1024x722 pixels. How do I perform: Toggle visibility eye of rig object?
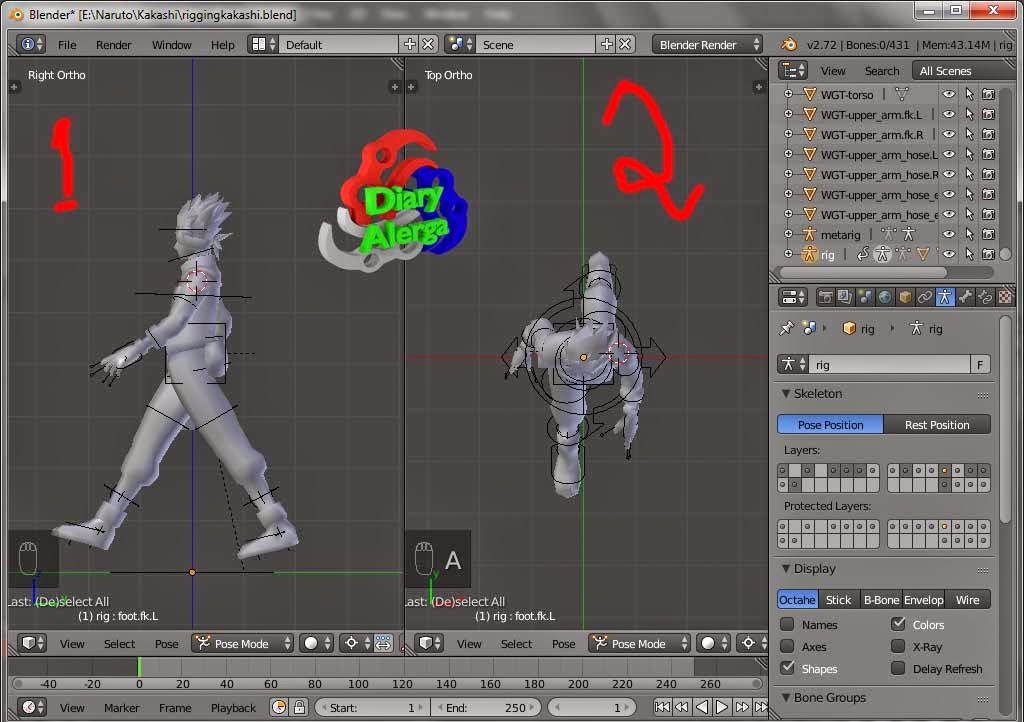click(949, 254)
